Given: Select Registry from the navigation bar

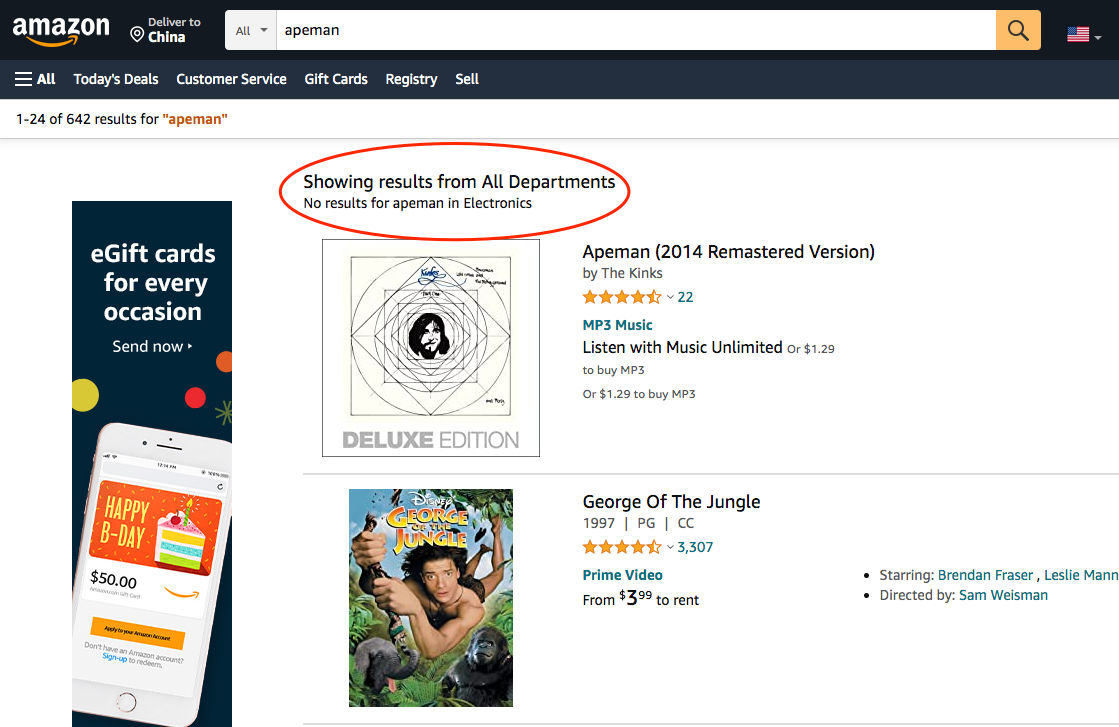Looking at the screenshot, I should [411, 79].
